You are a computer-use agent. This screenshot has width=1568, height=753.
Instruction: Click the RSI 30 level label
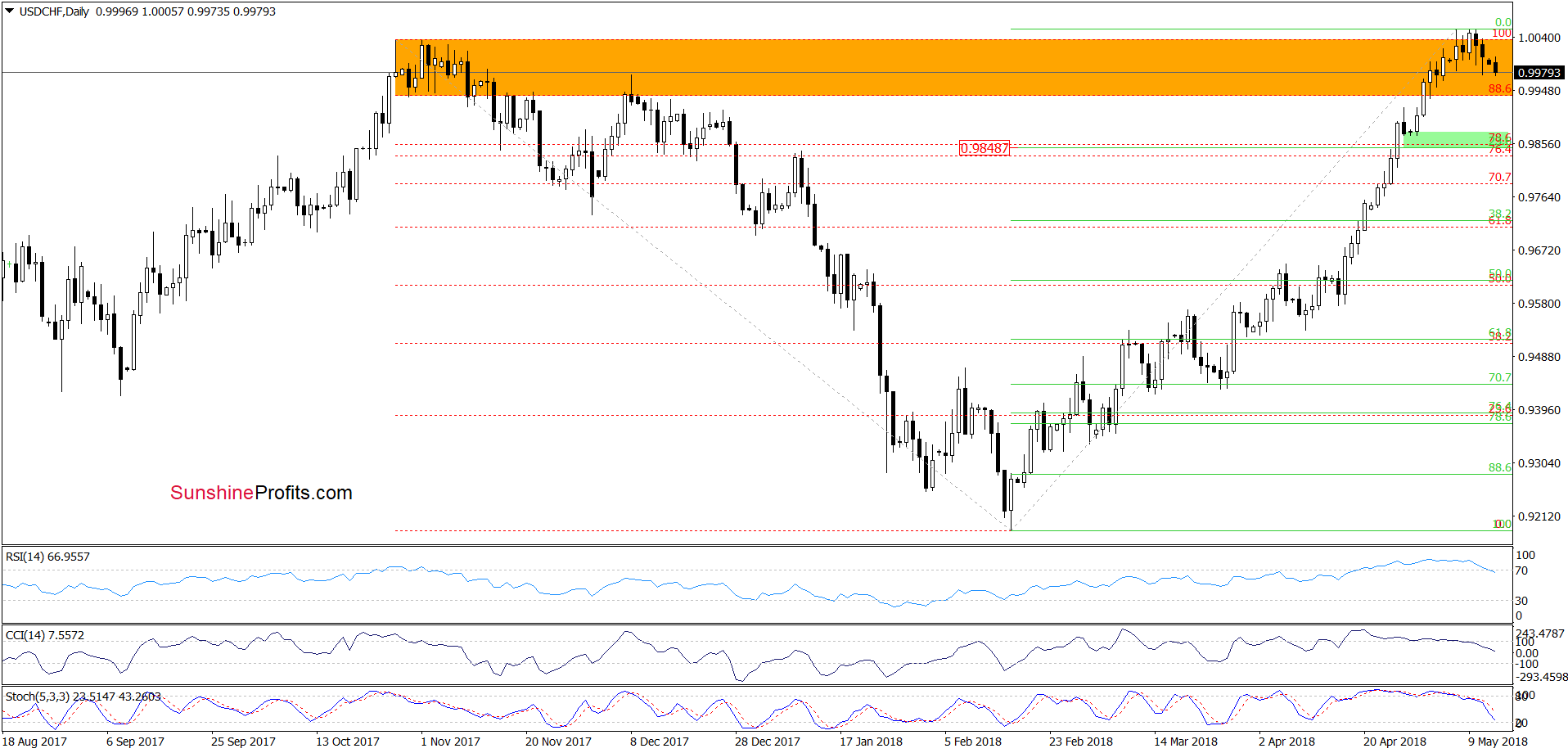point(1521,601)
